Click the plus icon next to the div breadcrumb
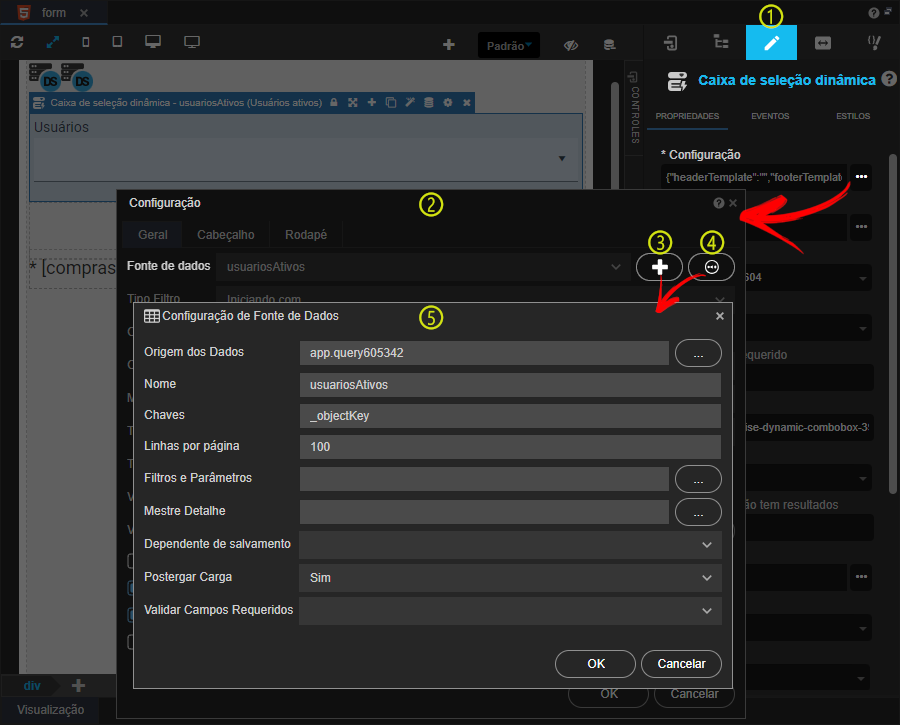Image resolution: width=900 pixels, height=725 pixels. click(78, 685)
